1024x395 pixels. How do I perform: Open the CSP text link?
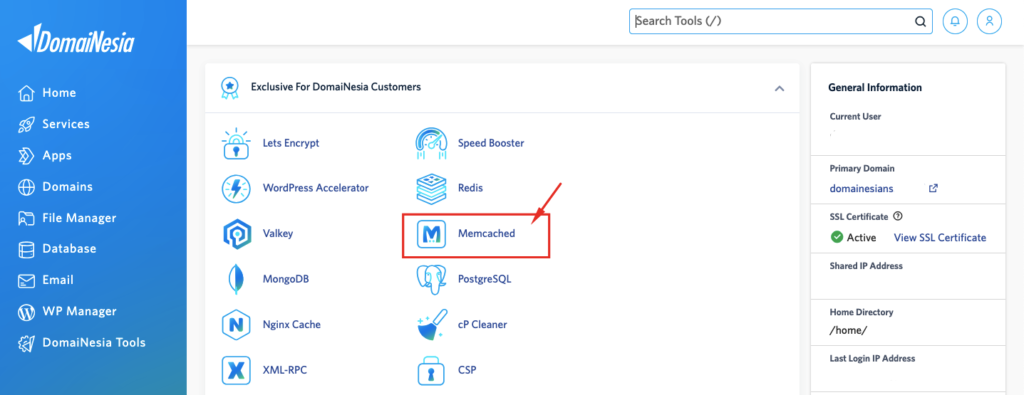click(467, 370)
